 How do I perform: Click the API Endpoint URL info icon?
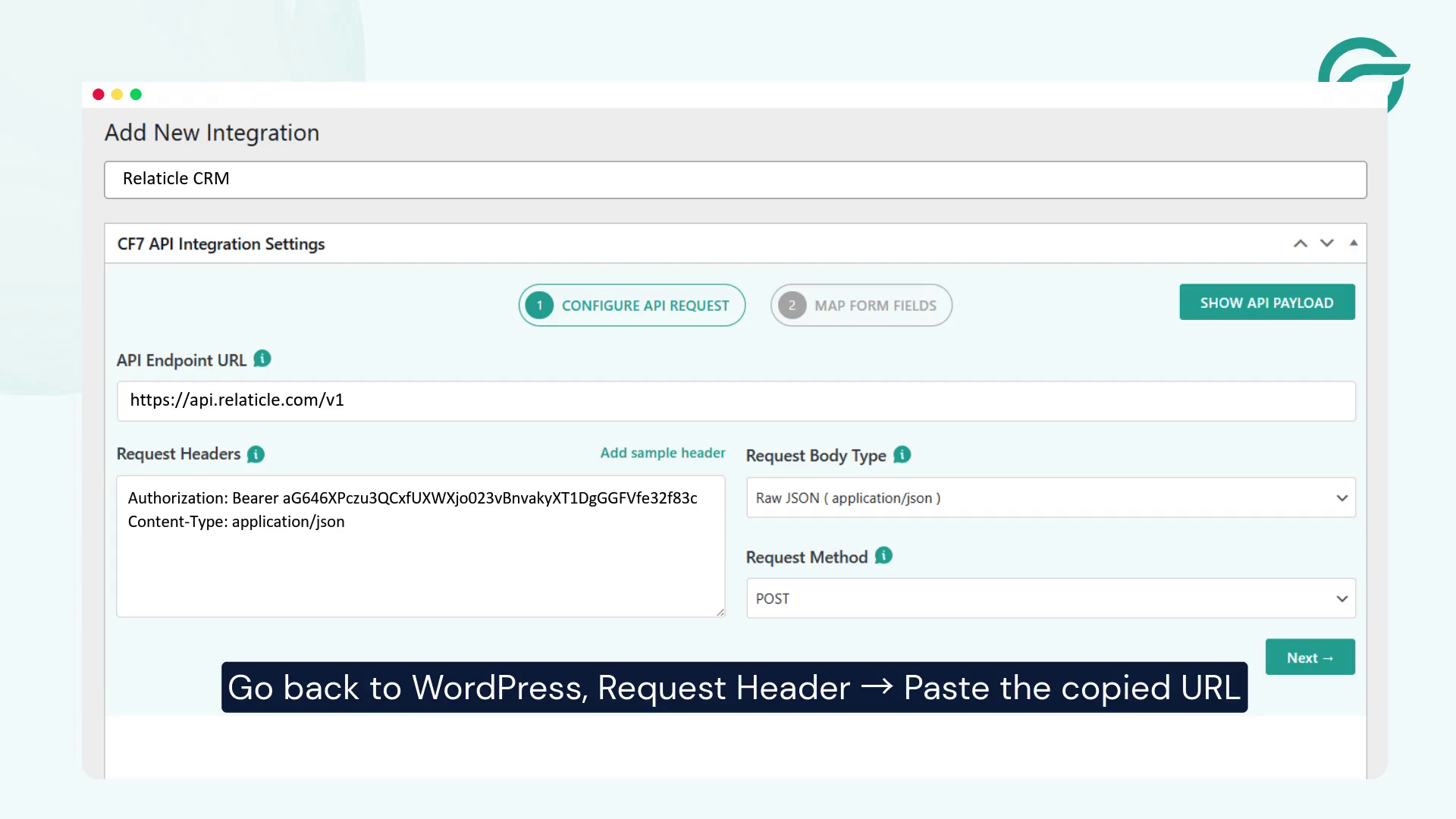262,359
